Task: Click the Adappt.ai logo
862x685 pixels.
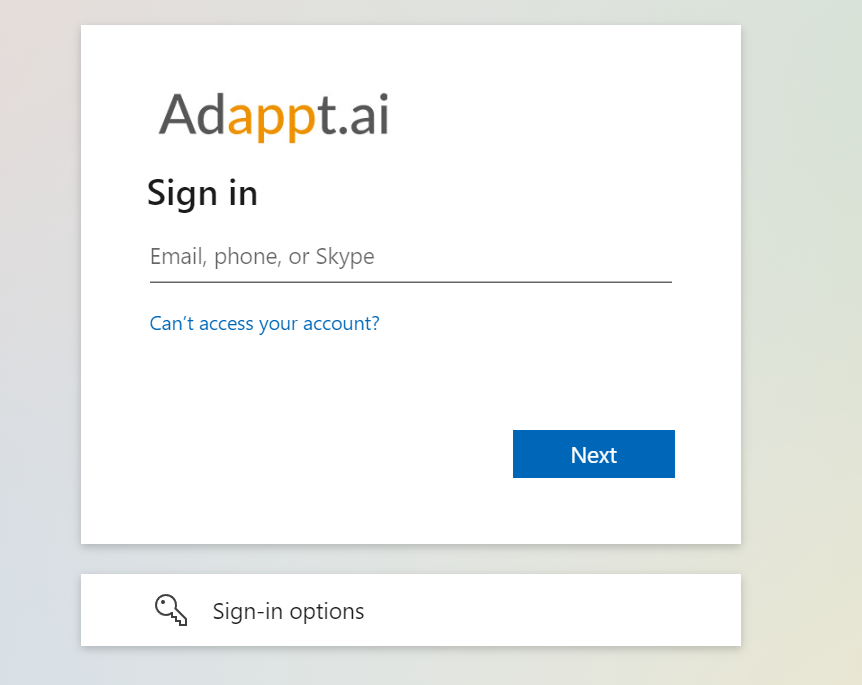Action: click(273, 116)
